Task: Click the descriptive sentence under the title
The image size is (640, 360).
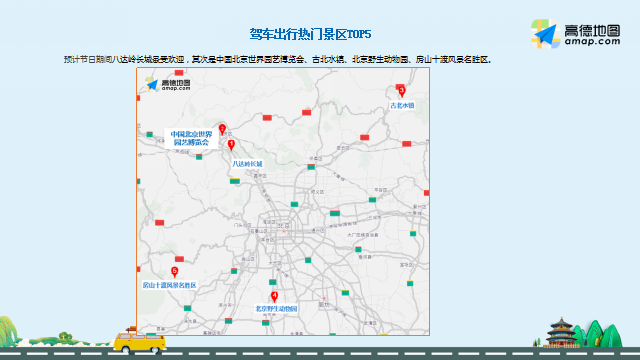Action: coord(278,60)
